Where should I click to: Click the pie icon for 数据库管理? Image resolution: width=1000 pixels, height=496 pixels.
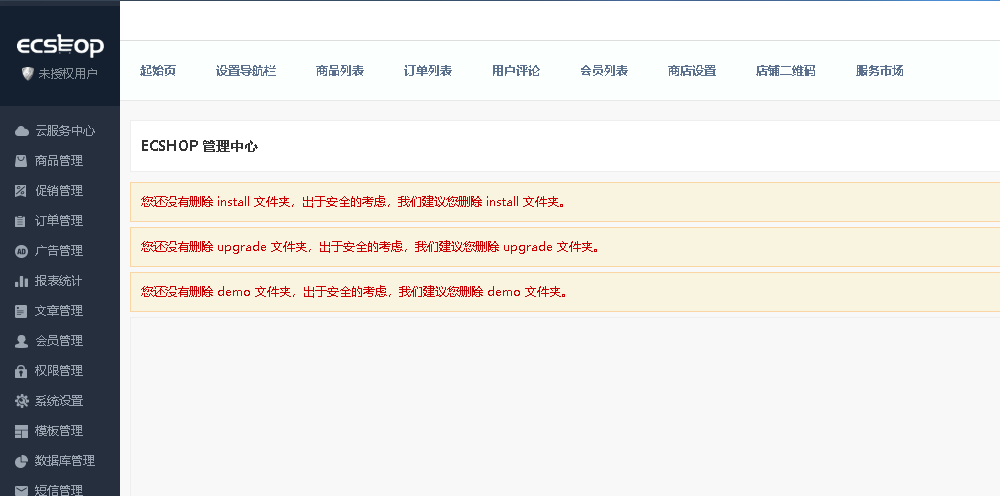[21, 461]
